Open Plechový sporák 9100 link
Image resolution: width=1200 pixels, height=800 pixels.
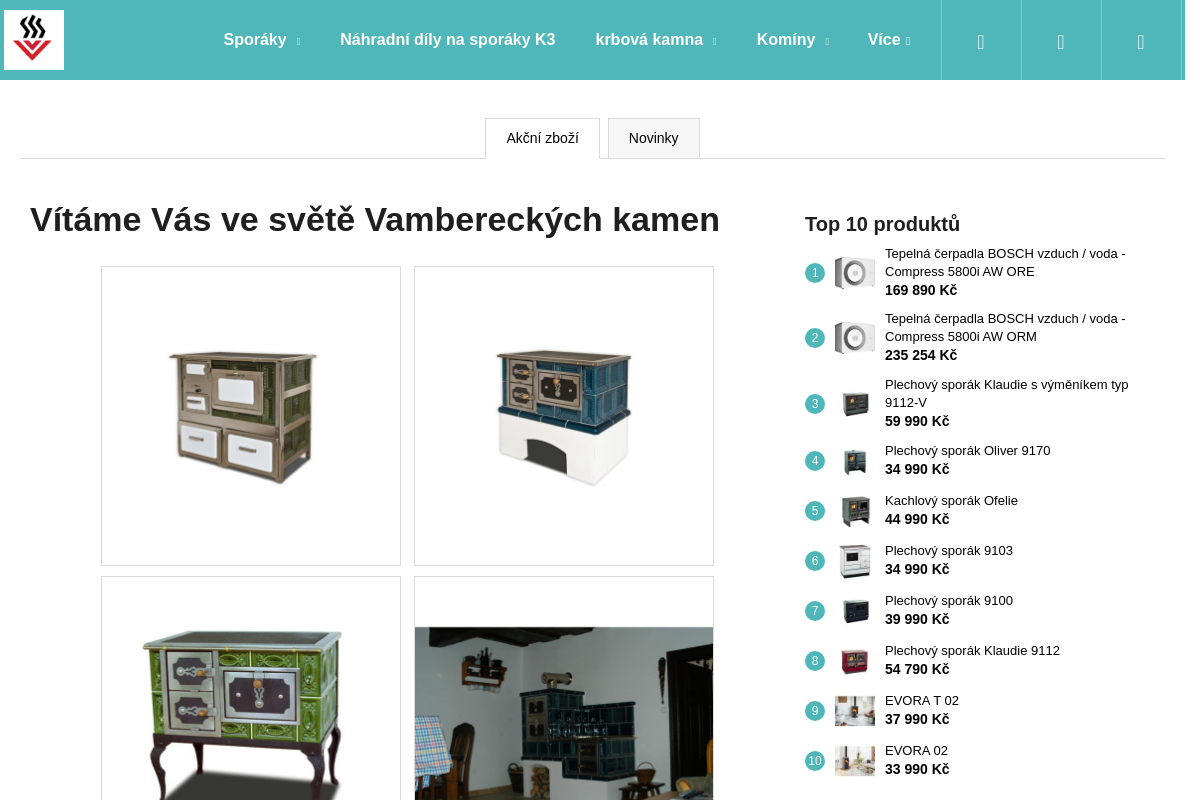click(949, 601)
